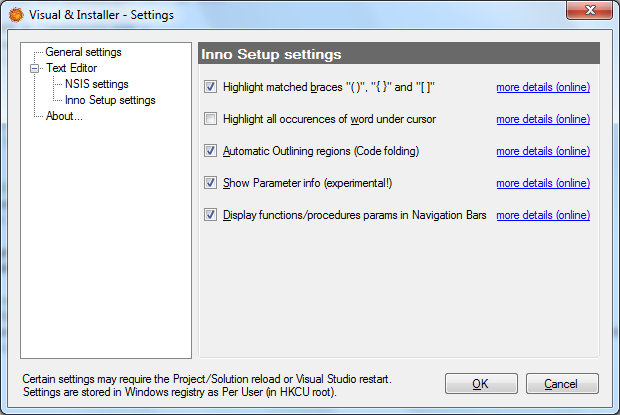The image size is (620, 415).
Task: Click the Inno Setup settings header
Action: (x=399, y=54)
